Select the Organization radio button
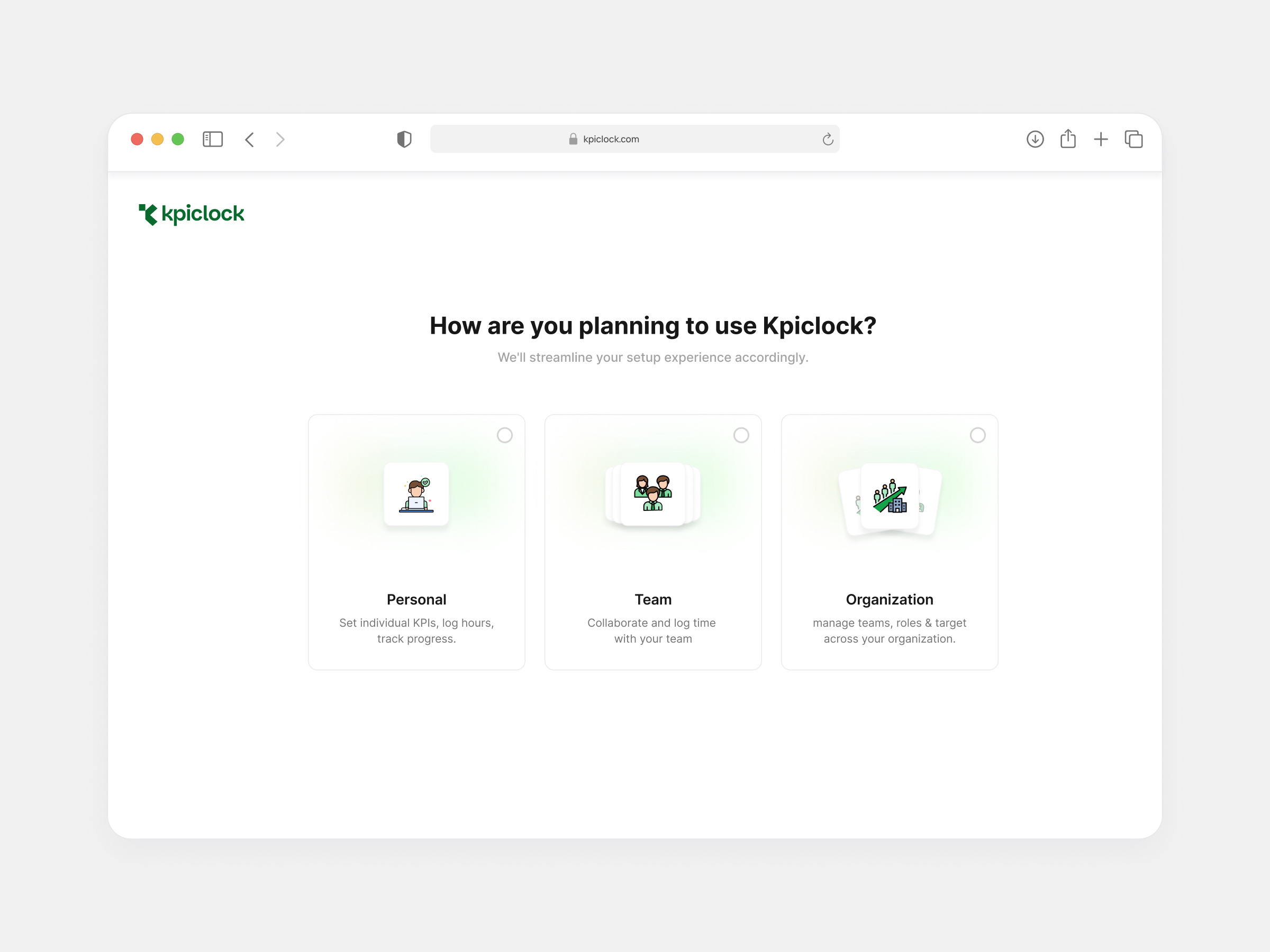This screenshot has height=952, width=1270. [x=978, y=436]
